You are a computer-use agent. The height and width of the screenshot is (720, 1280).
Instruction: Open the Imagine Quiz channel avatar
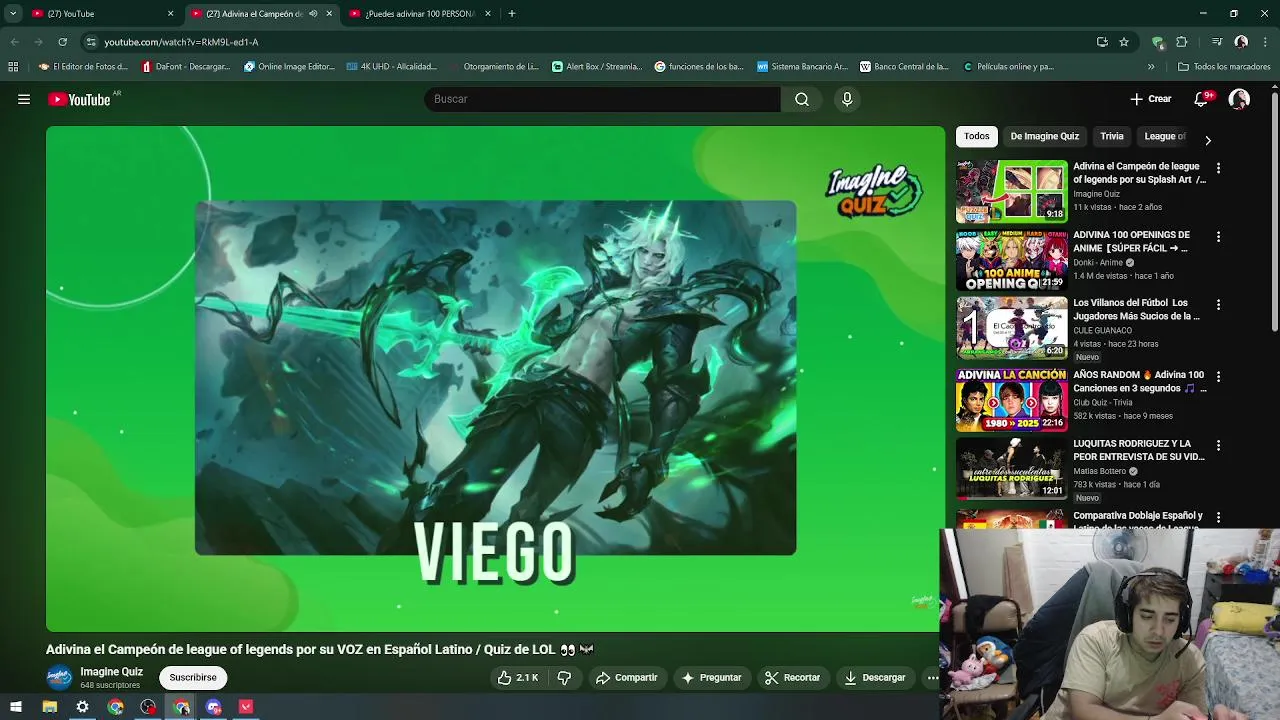[60, 677]
